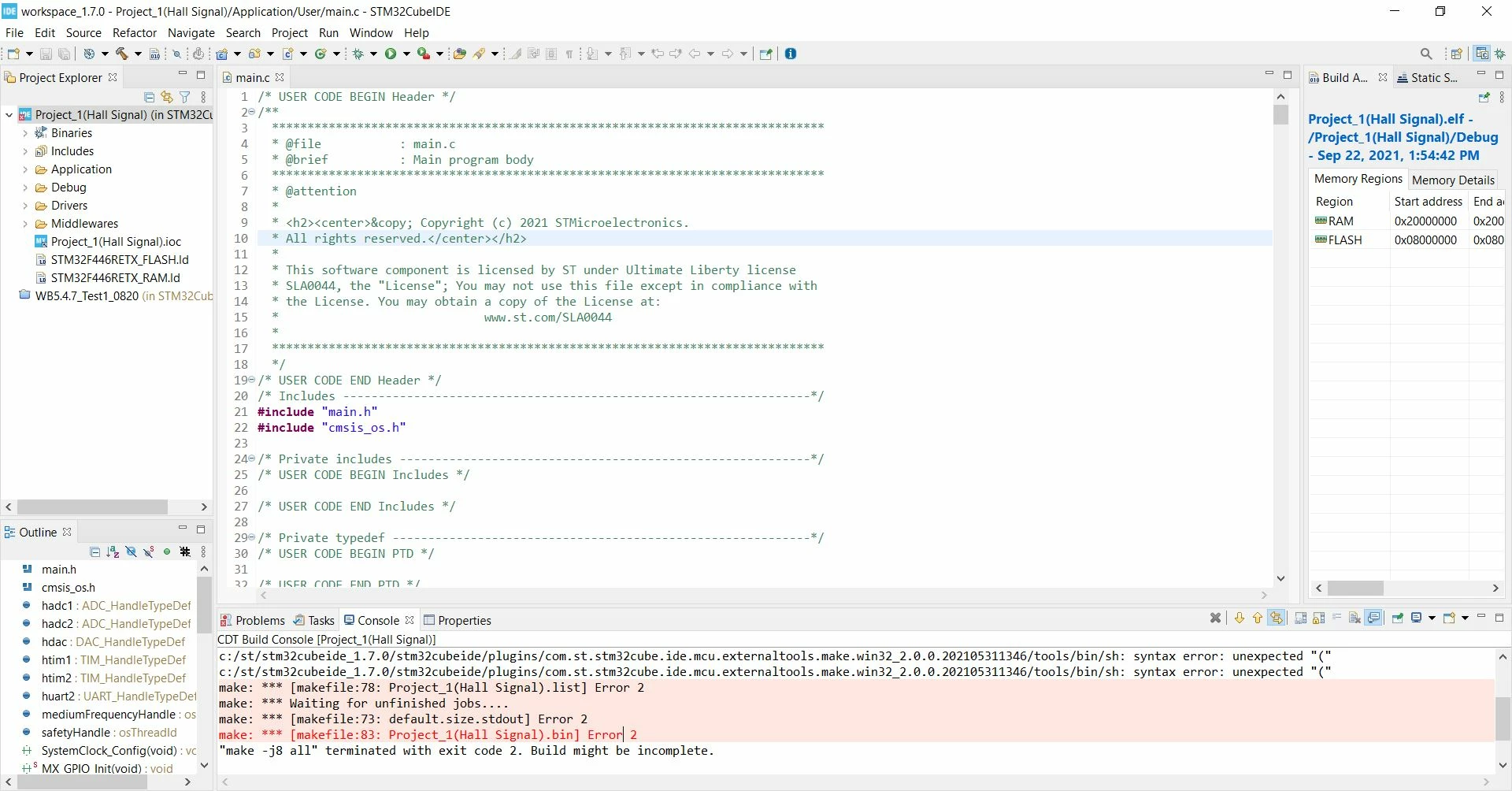The height and width of the screenshot is (791, 1512).
Task: Open the Project menu
Action: 289,32
